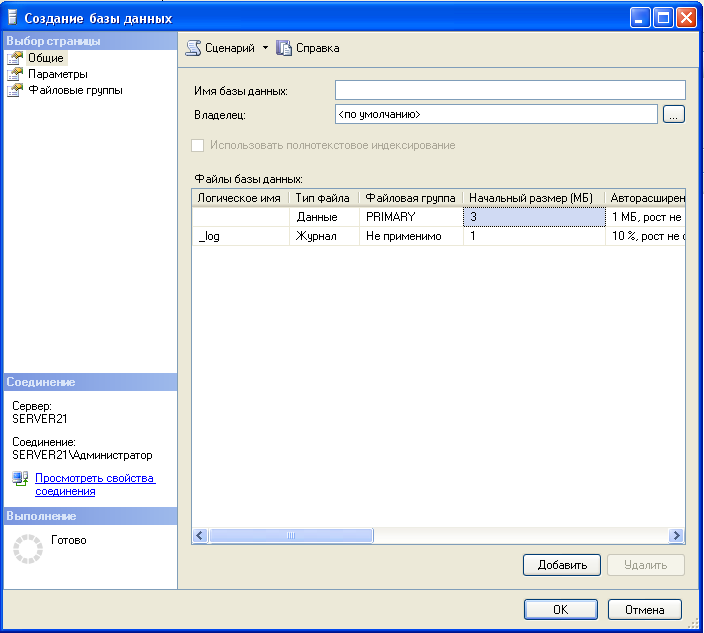Select the Журнал file type cell

click(x=324, y=236)
